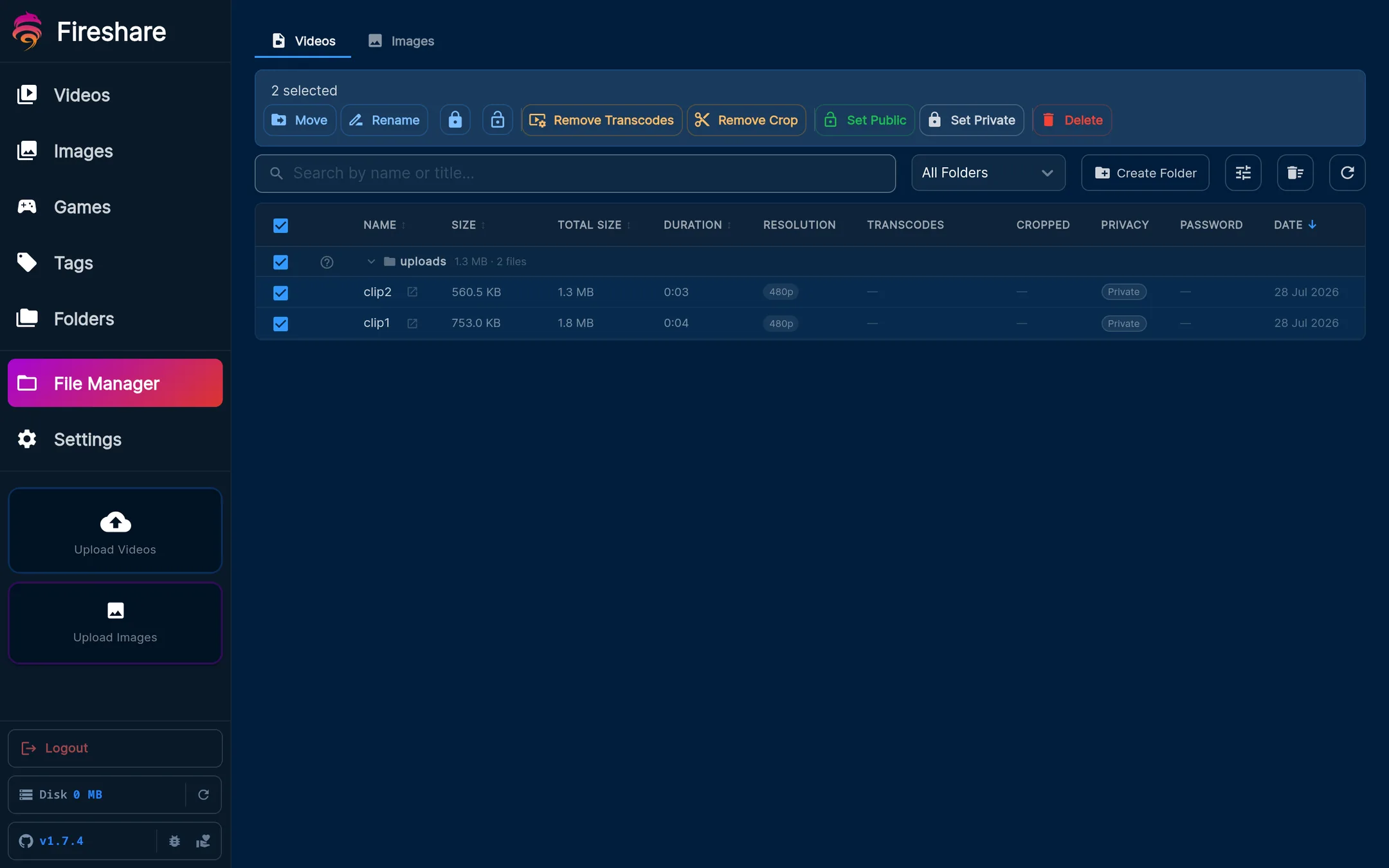The height and width of the screenshot is (868, 1389).
Task: Open Settings from the sidebar
Action: [116, 439]
